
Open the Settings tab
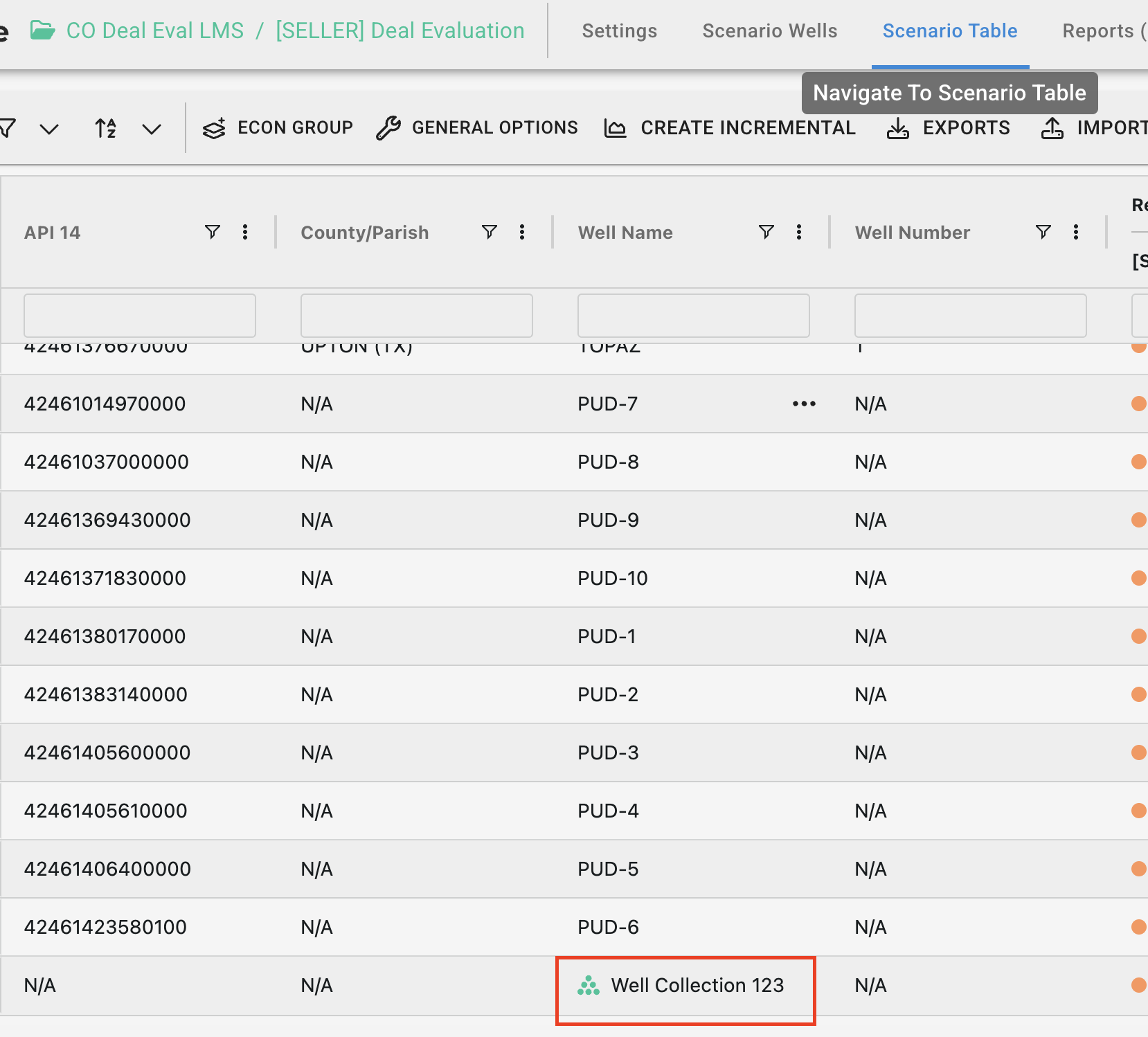[x=619, y=31]
